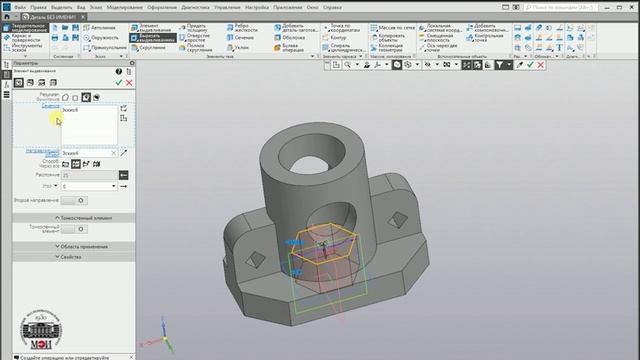The image size is (640, 360).
Task: Open the Моделирование menu
Action: pyautogui.click(x=124, y=7)
